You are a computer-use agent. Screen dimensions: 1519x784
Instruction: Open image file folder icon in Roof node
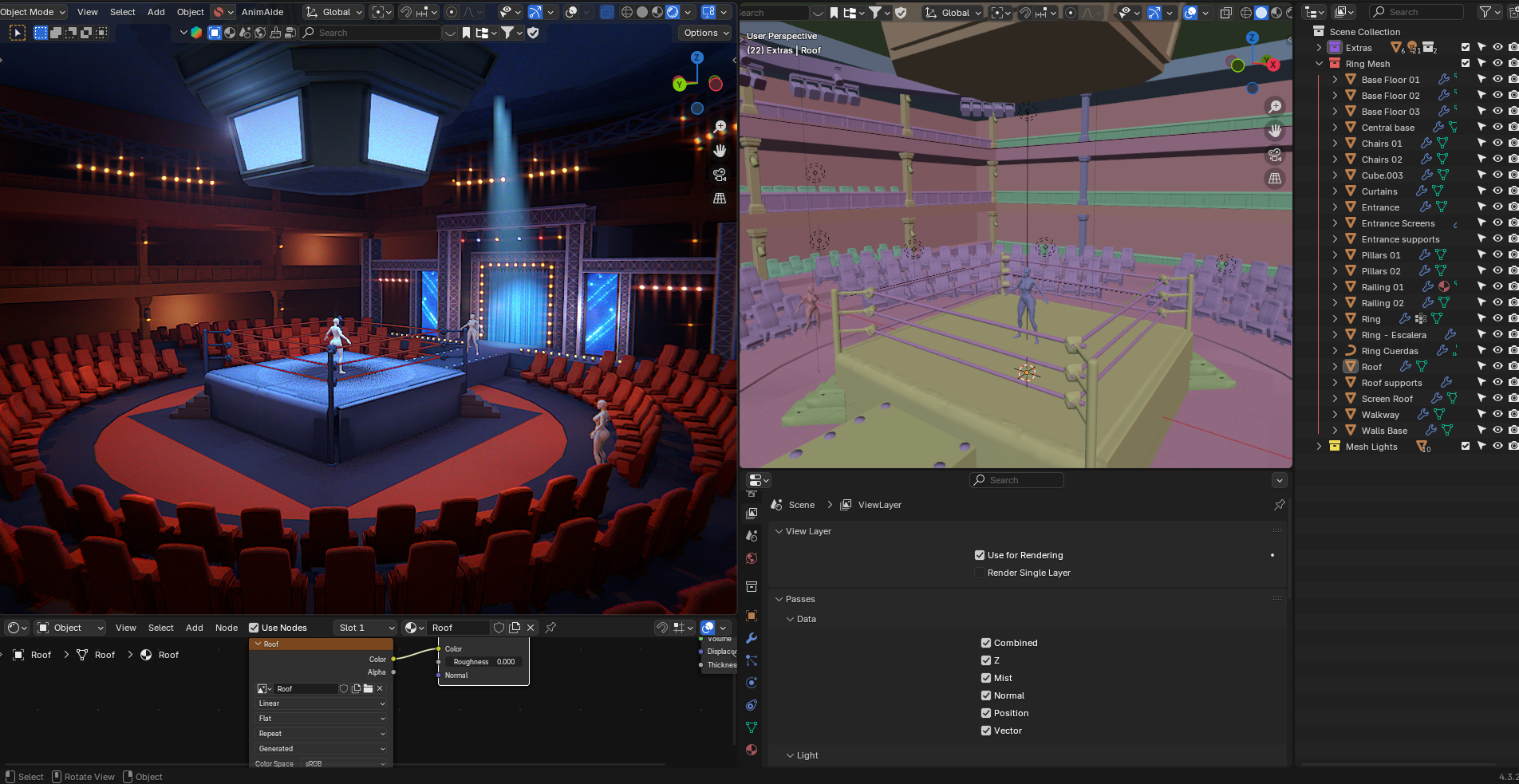pyautogui.click(x=368, y=689)
